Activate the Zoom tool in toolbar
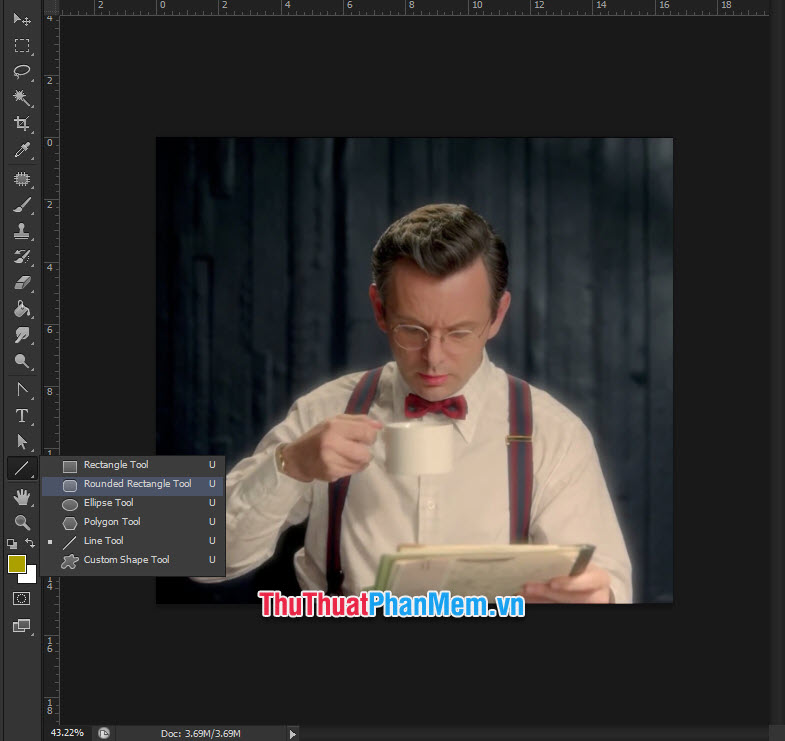Image resolution: width=785 pixels, height=741 pixels. click(x=22, y=522)
